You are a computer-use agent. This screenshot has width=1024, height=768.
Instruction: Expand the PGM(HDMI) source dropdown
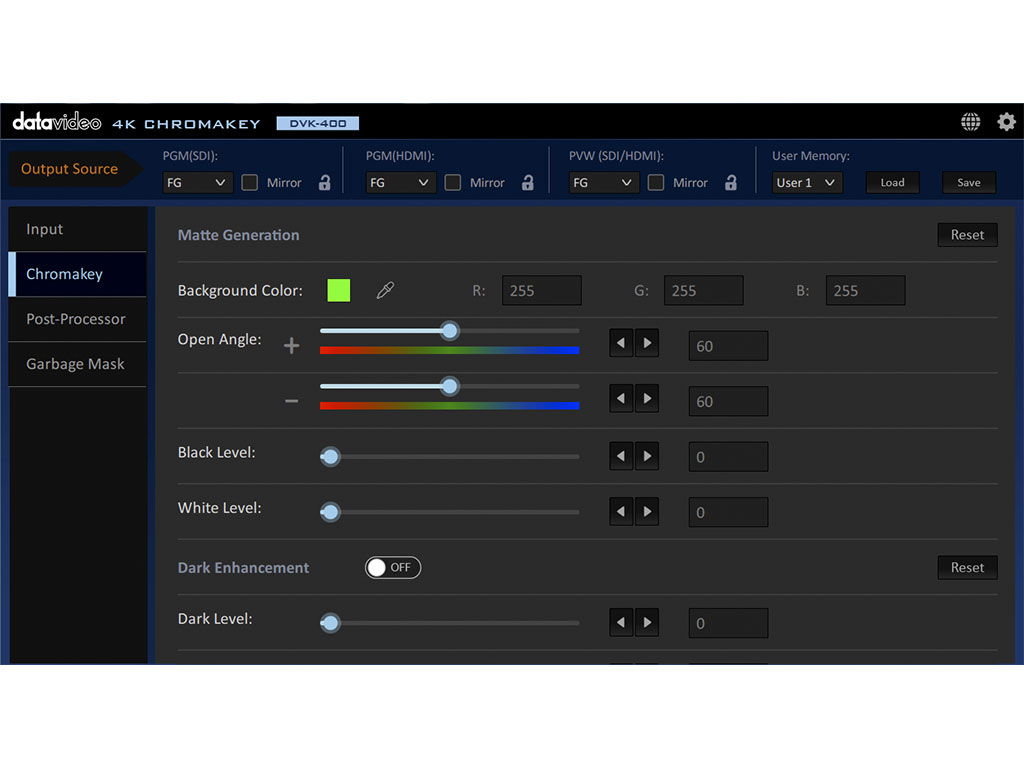400,183
